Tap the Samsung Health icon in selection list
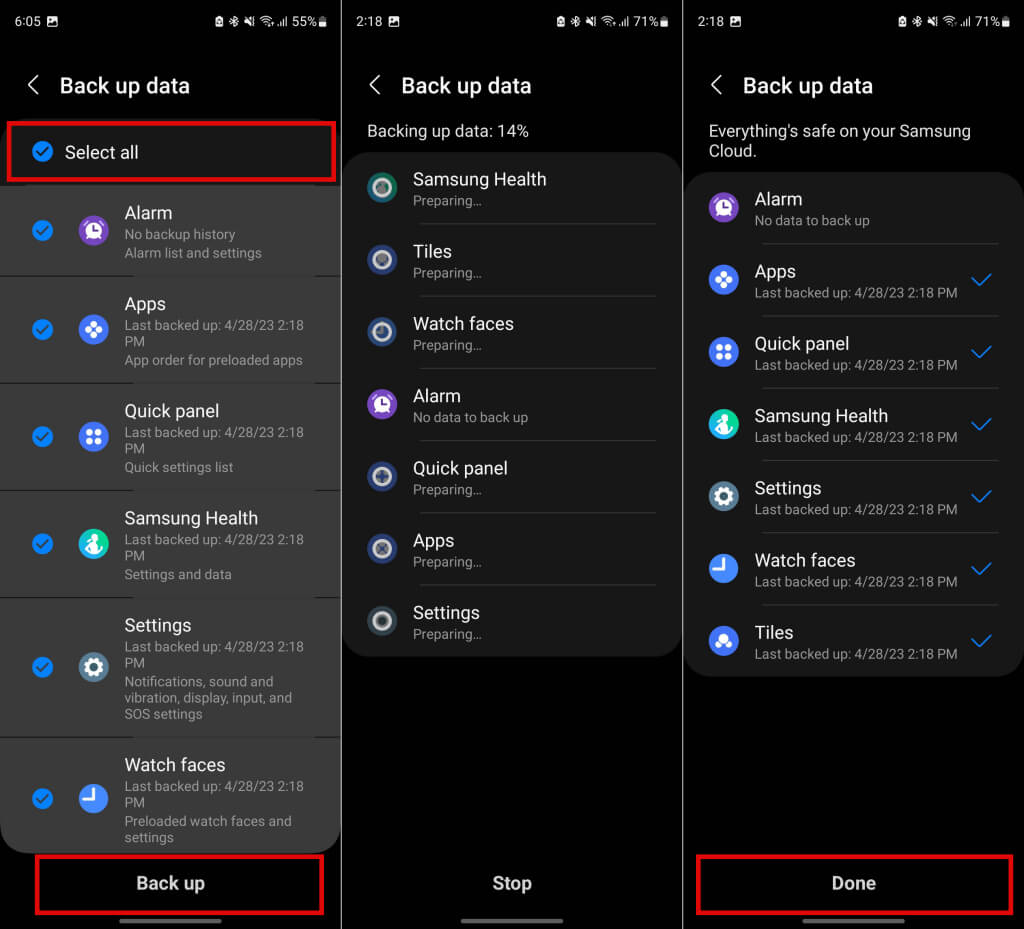1024x929 pixels. coord(93,544)
